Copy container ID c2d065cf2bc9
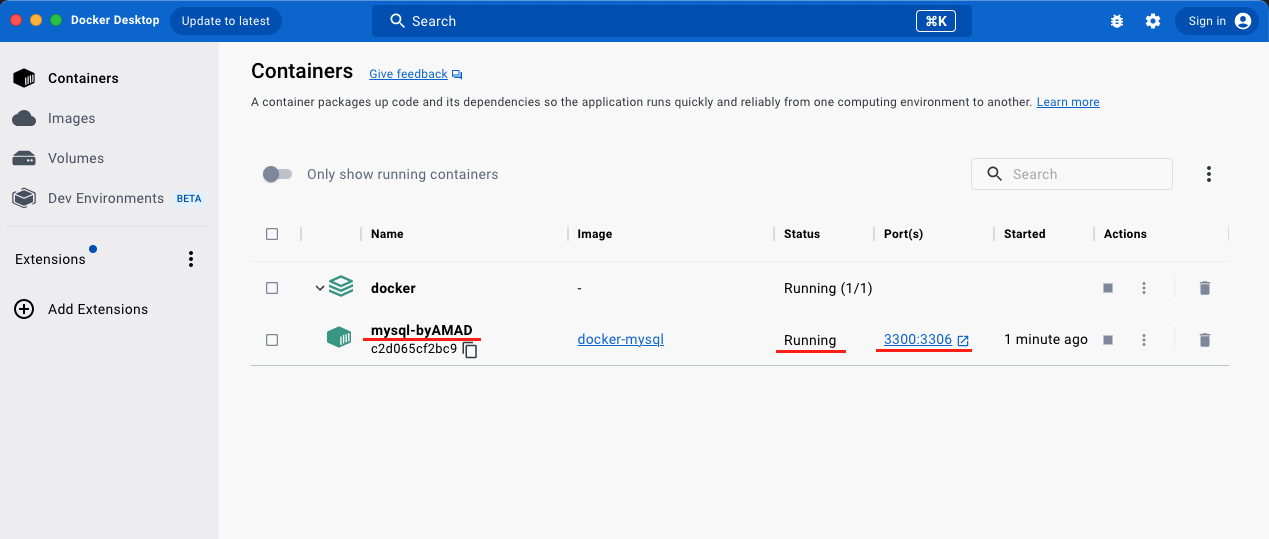The width and height of the screenshot is (1269, 539). [470, 350]
